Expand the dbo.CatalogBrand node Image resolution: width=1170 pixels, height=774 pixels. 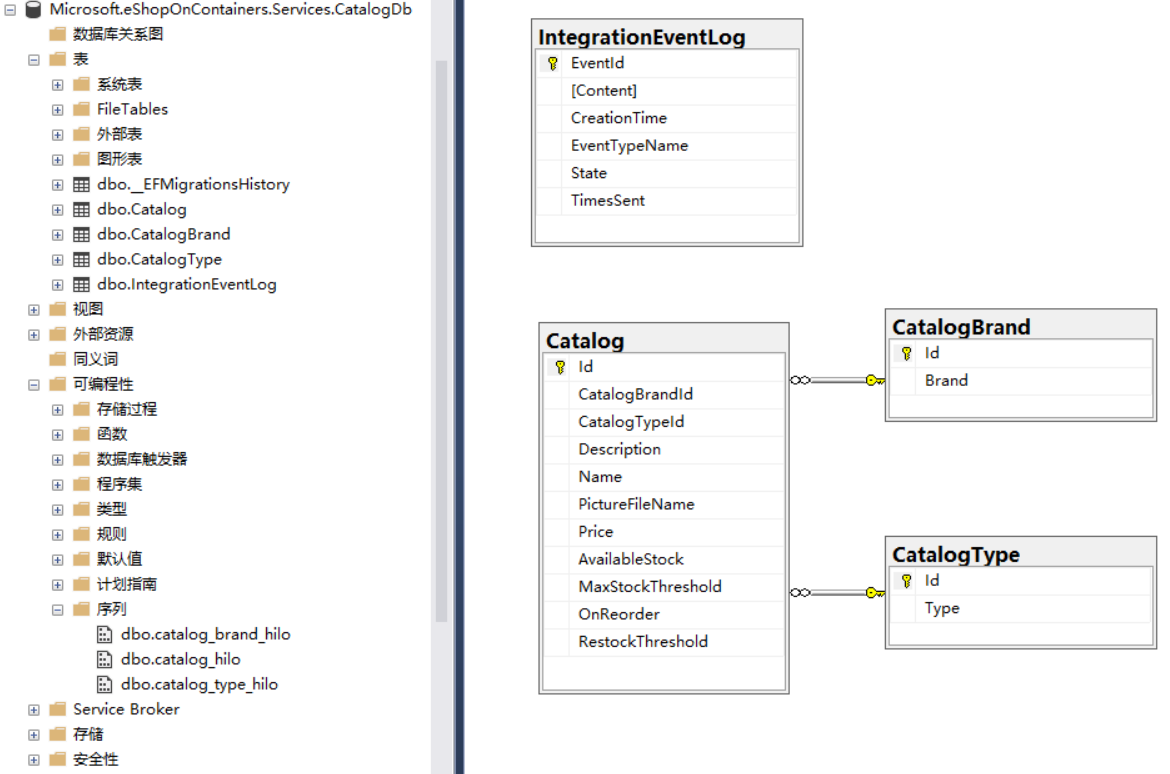(57, 234)
